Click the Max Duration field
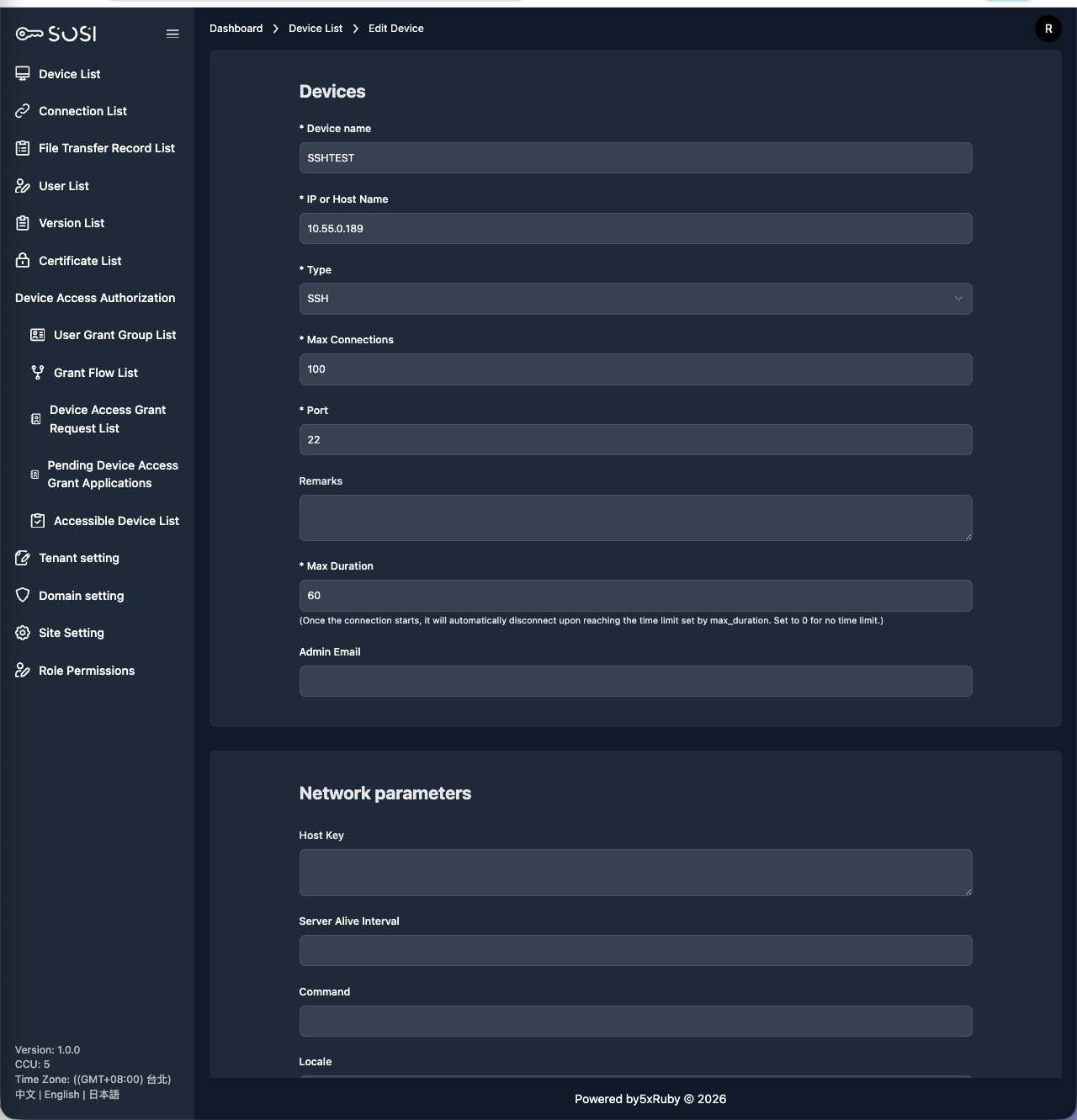 point(636,596)
